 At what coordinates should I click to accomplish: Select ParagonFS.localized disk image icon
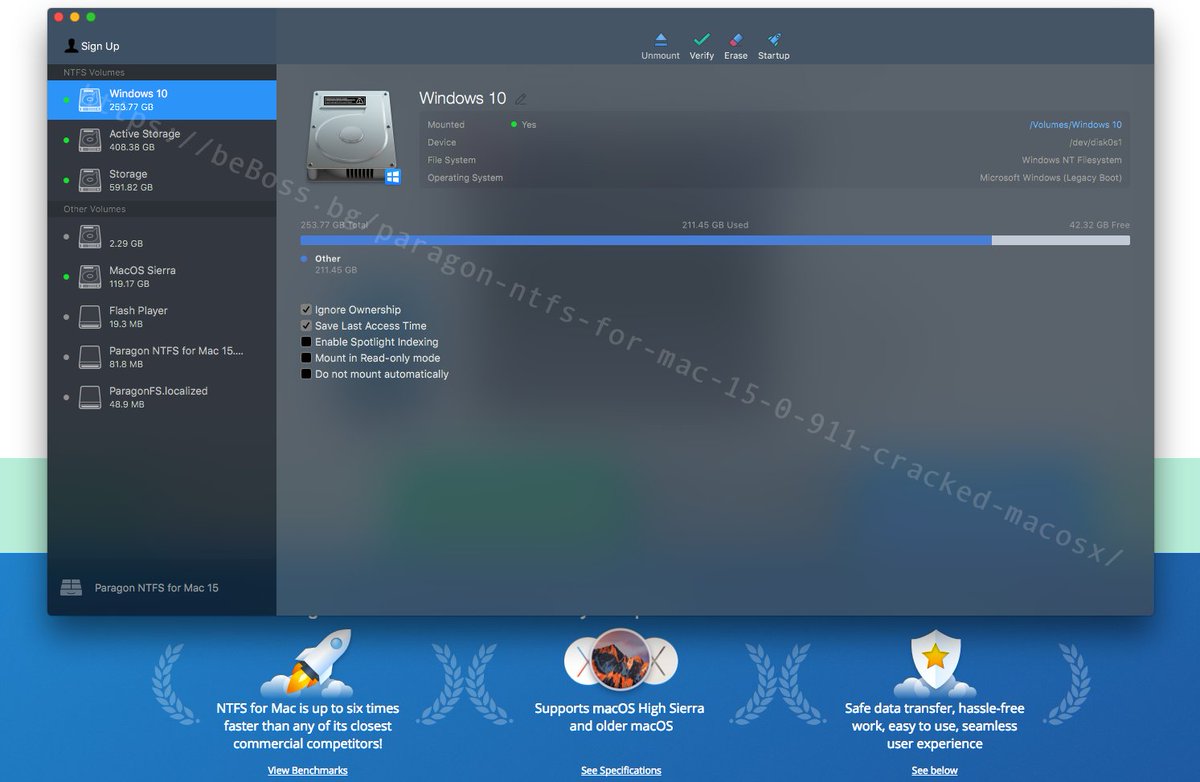click(x=91, y=397)
